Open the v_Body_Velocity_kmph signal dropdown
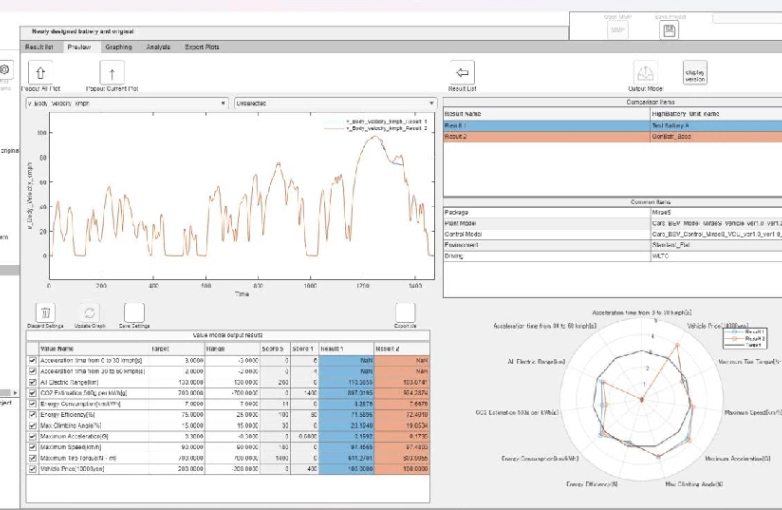 [x=125, y=102]
